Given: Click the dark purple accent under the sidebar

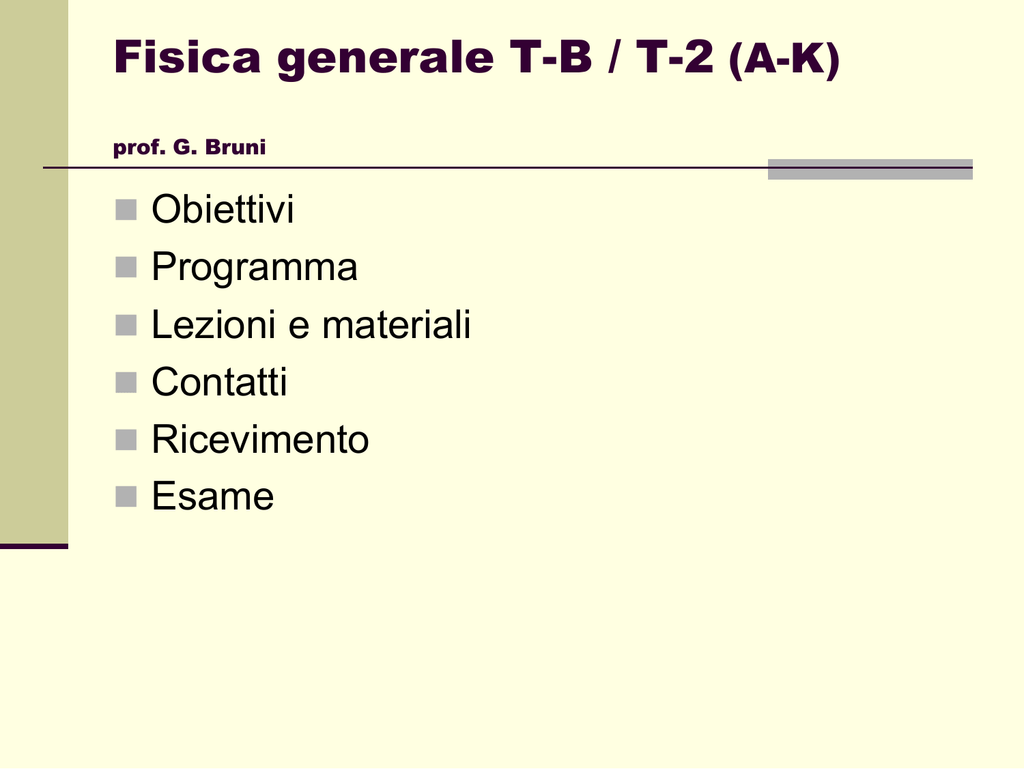Looking at the screenshot, I should click(x=34, y=546).
